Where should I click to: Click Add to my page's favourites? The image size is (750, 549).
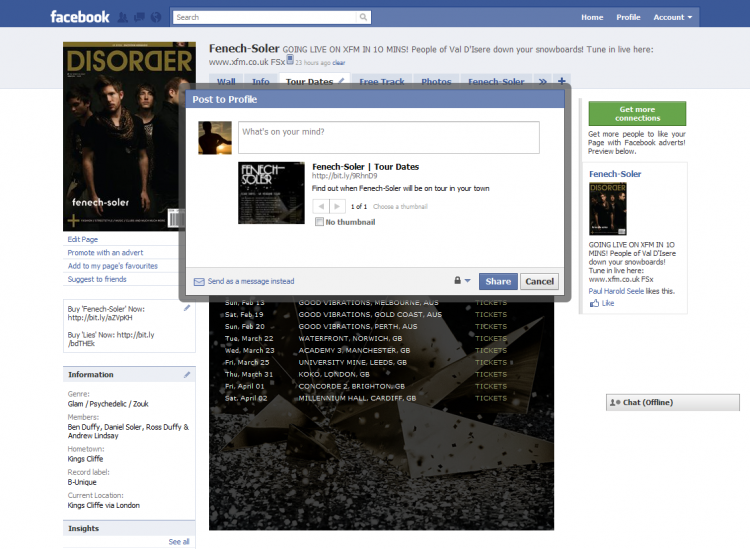[x=112, y=266]
